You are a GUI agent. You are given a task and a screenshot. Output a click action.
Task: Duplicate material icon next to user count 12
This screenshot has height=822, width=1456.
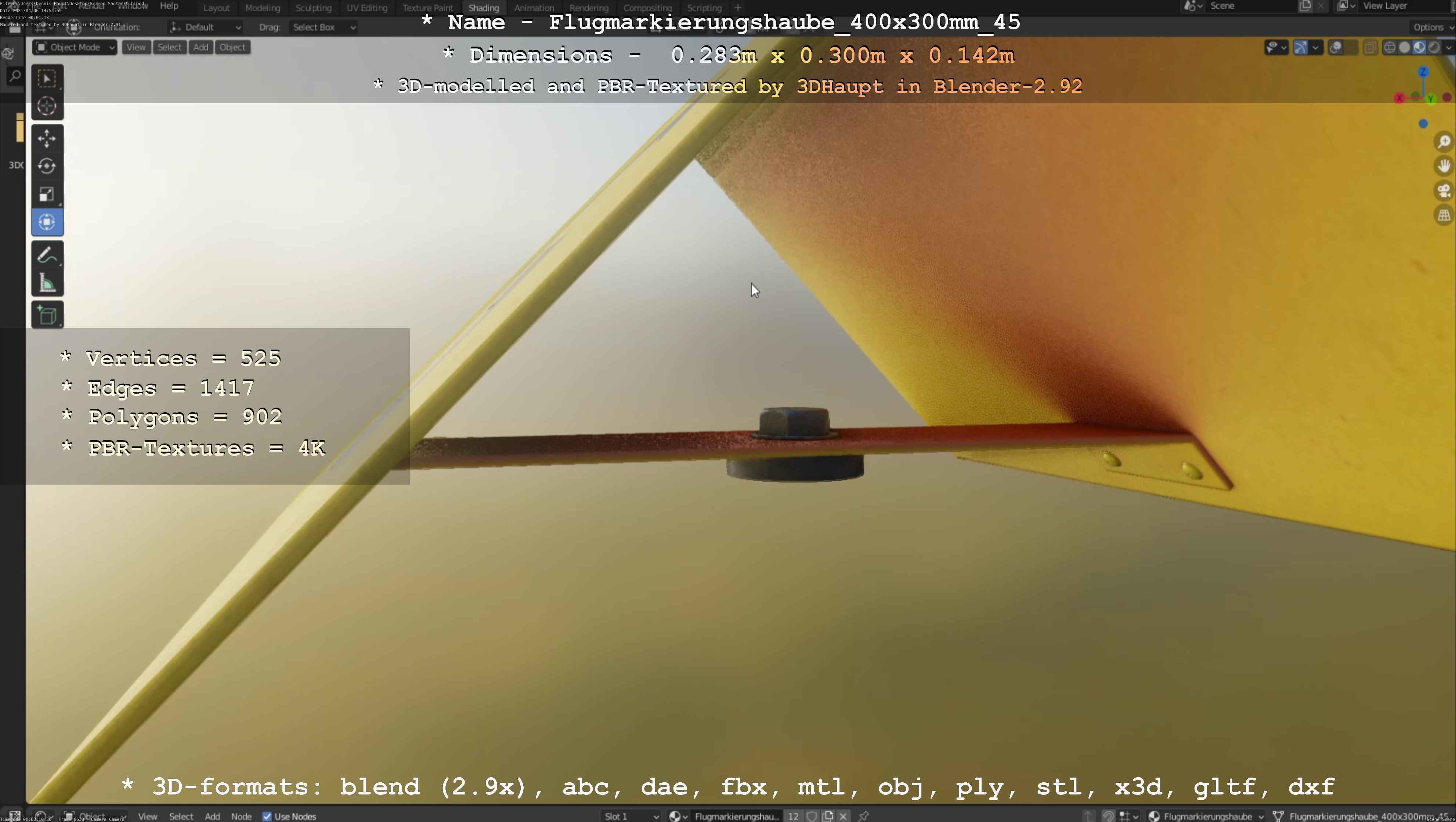828,816
